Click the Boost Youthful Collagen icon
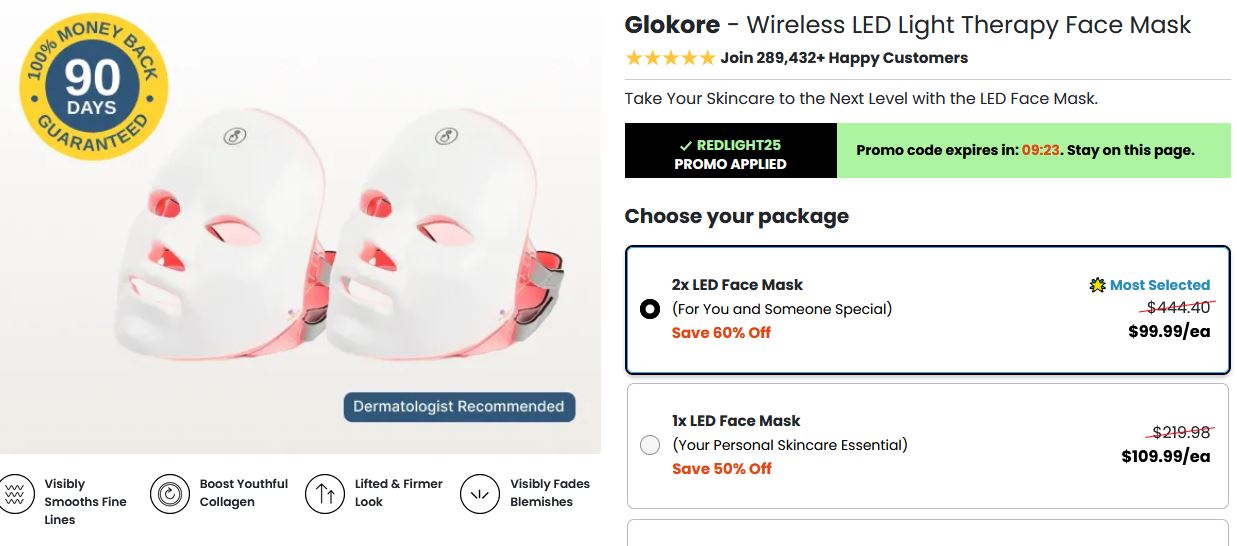Image resolution: width=1237 pixels, height=546 pixels. pyautogui.click(x=170, y=493)
